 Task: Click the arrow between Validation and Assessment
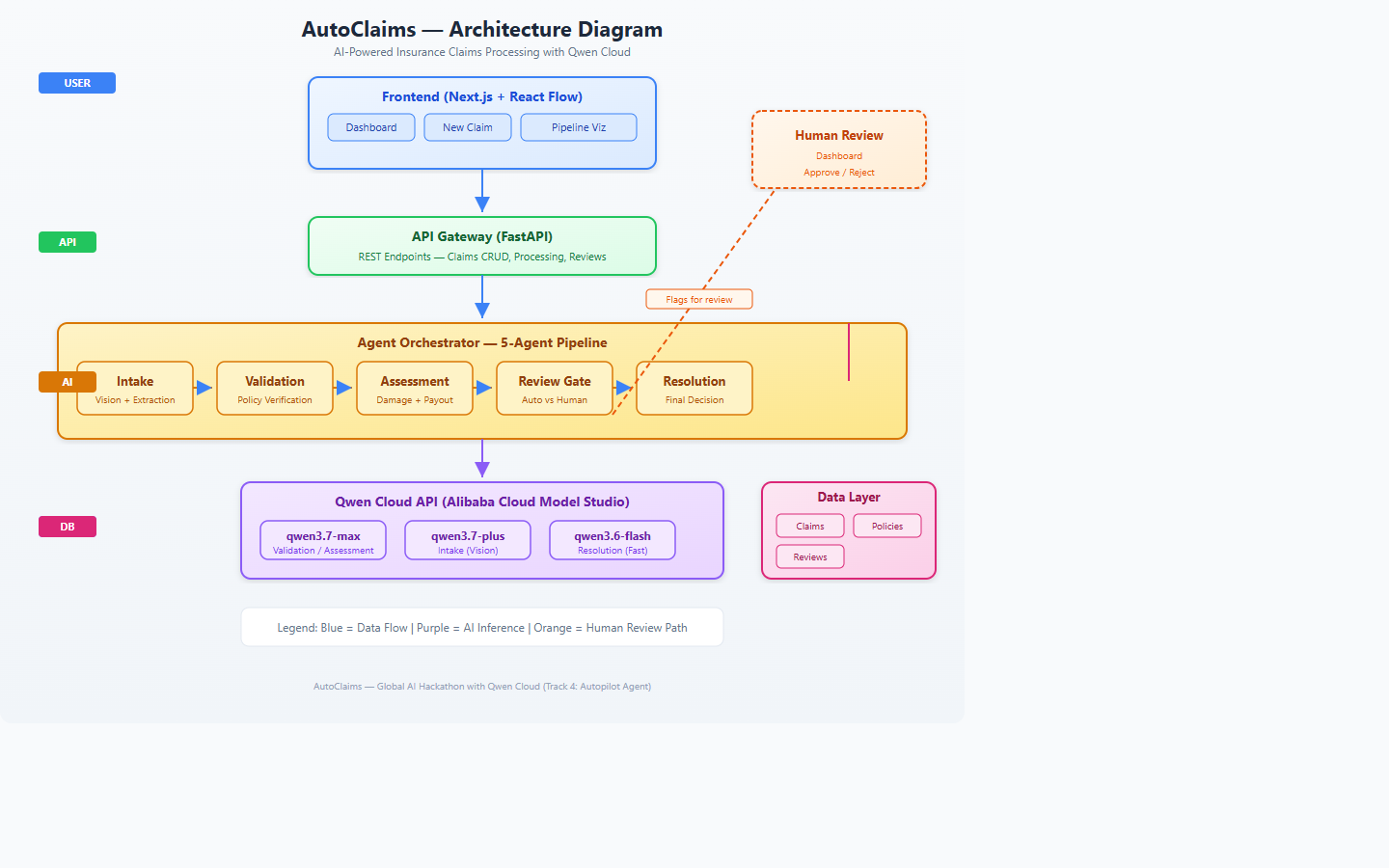(x=343, y=388)
